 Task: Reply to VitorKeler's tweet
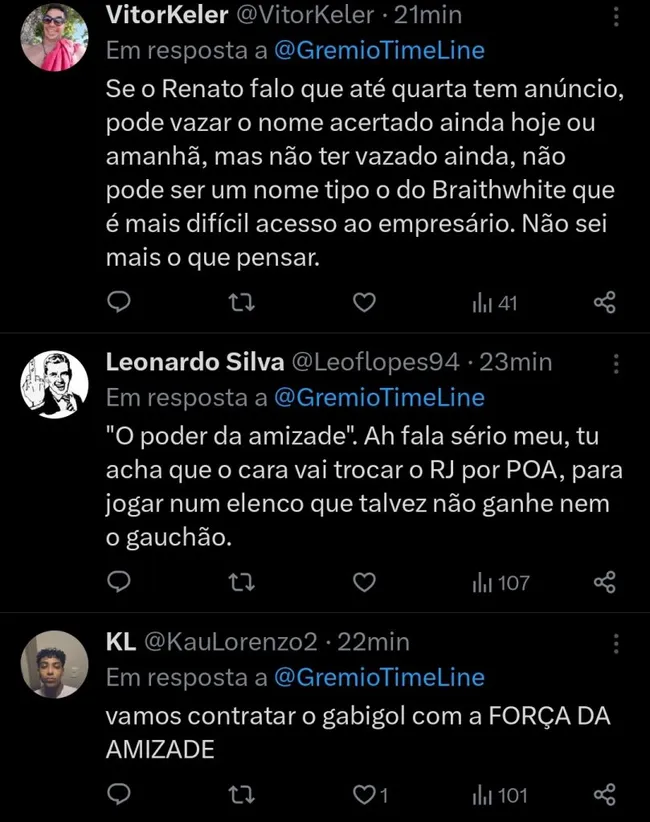click(119, 302)
